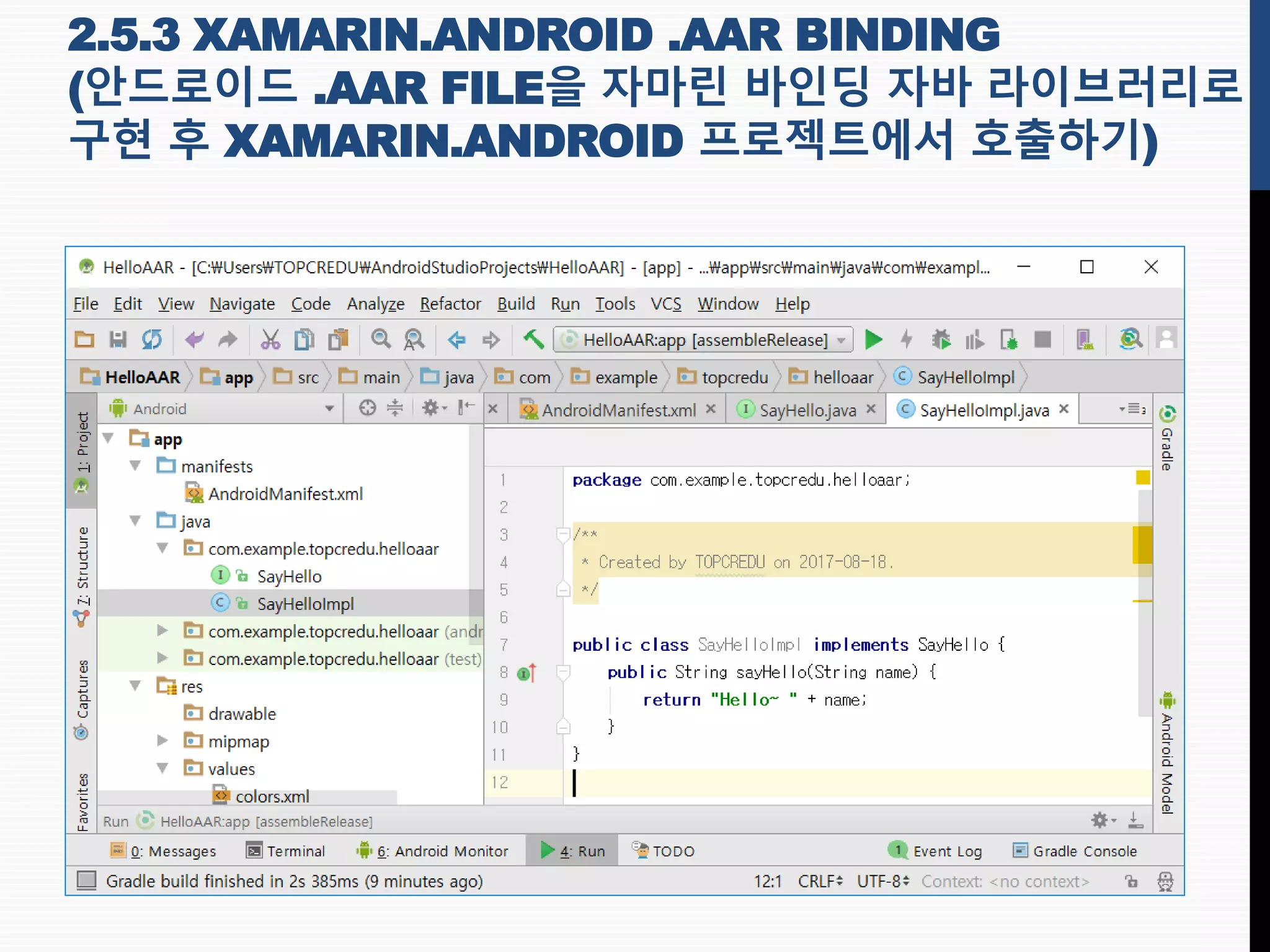Image resolution: width=1270 pixels, height=952 pixels.
Task: Collapse the values folder
Action: [x=163, y=769]
